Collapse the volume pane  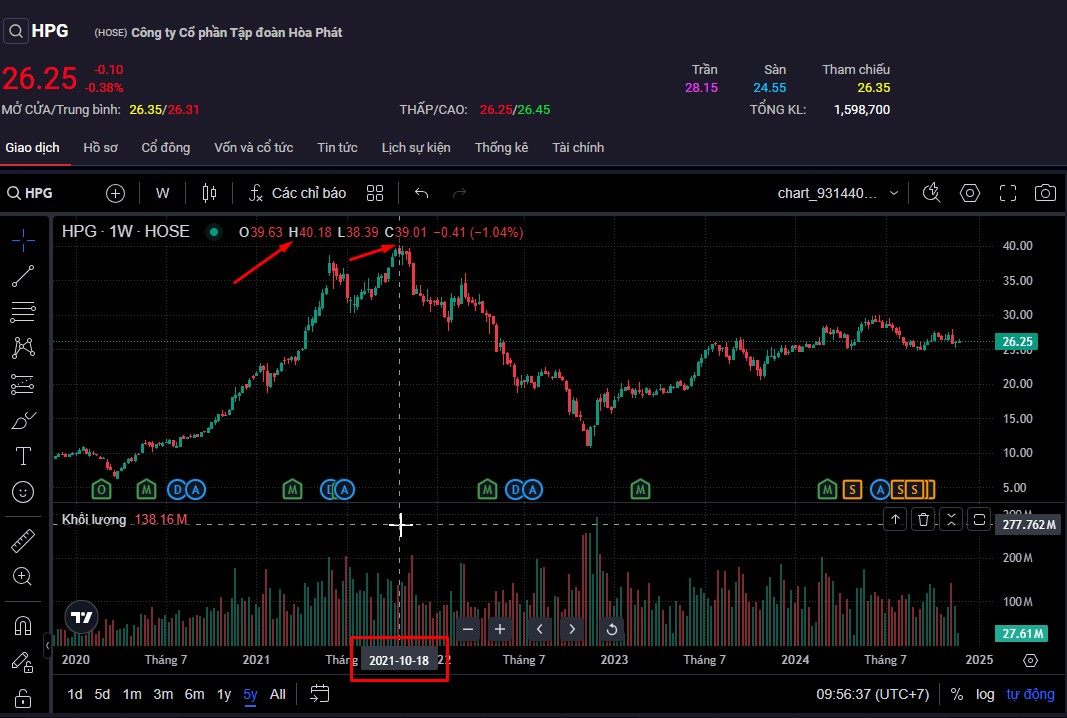pos(951,520)
